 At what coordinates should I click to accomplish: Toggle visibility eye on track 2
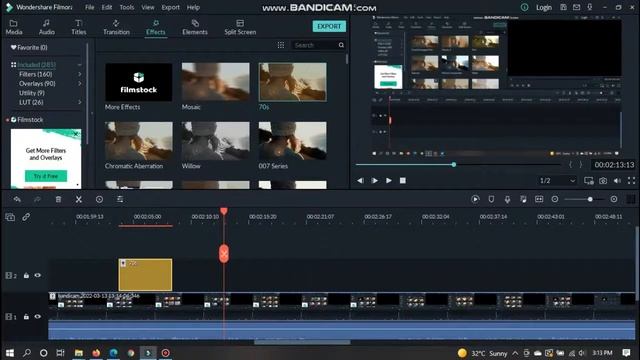coord(38,276)
